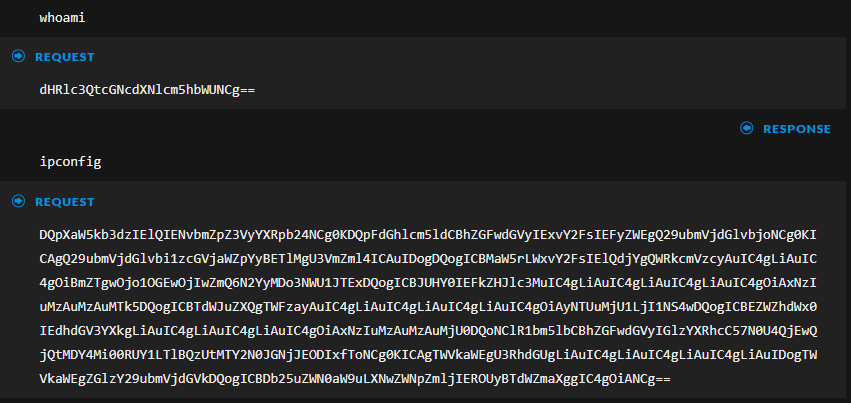Click the arrow icon beside the first REQUEST
Screen dimensions: 851x403
click(x=18, y=57)
